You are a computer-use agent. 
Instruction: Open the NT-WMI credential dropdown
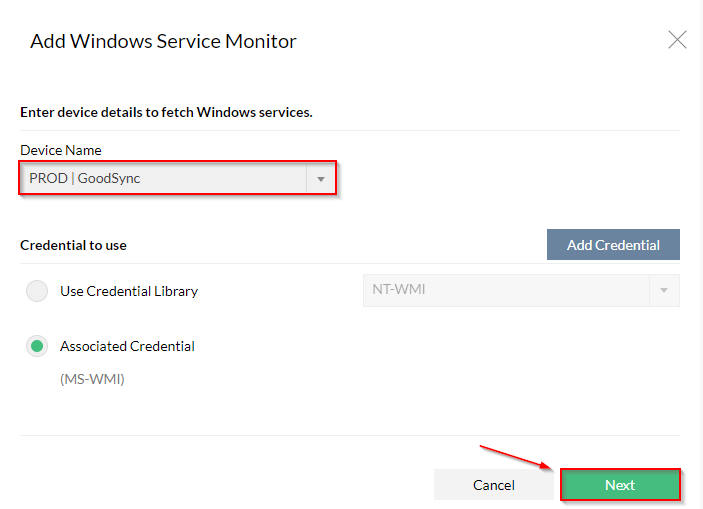521,290
